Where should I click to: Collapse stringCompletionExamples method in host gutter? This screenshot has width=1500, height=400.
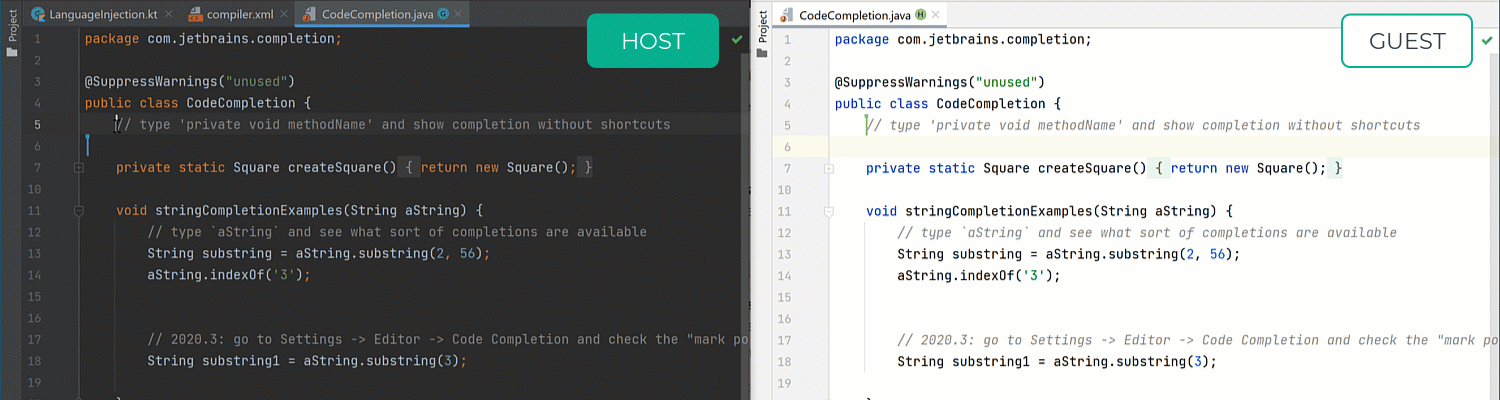pos(78,211)
